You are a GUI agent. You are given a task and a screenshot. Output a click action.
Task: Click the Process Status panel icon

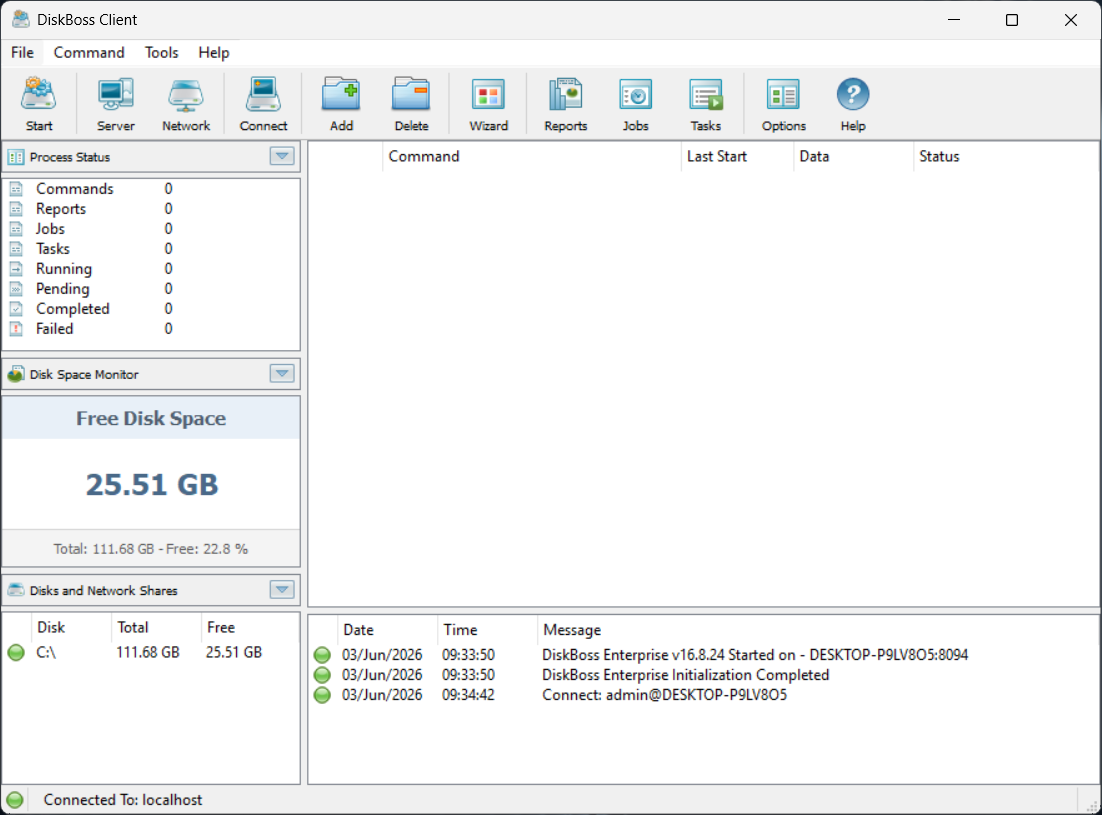point(16,157)
